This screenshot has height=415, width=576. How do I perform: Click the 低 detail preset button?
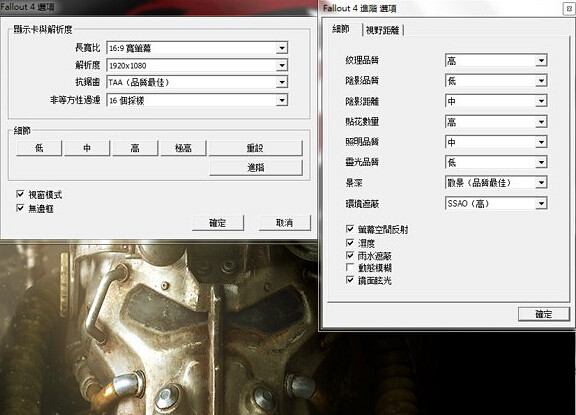(39, 148)
